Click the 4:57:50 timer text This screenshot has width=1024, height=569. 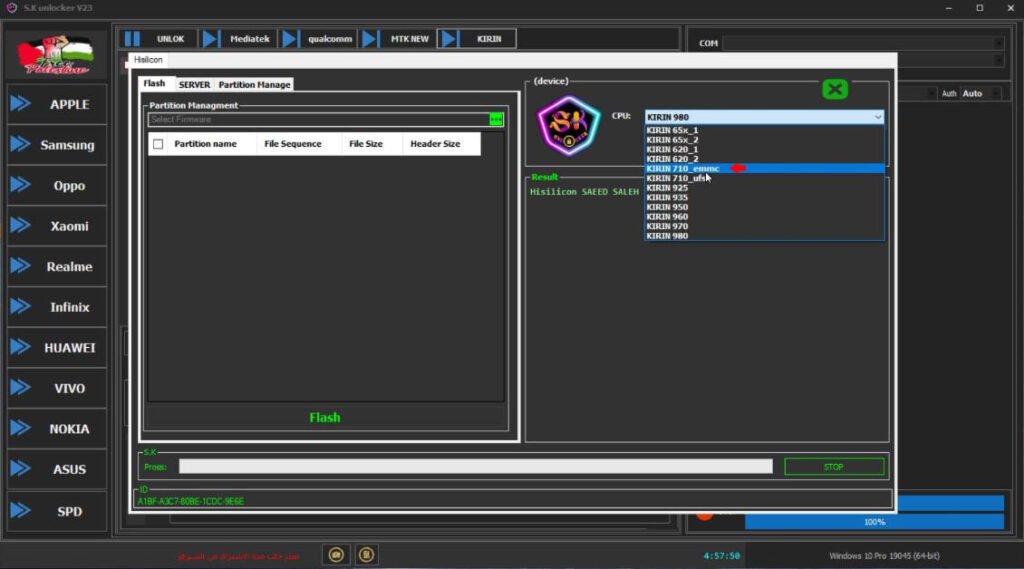[722, 556]
